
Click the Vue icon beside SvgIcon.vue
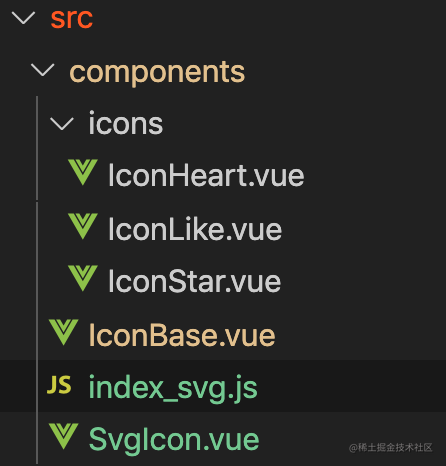[x=63, y=436]
